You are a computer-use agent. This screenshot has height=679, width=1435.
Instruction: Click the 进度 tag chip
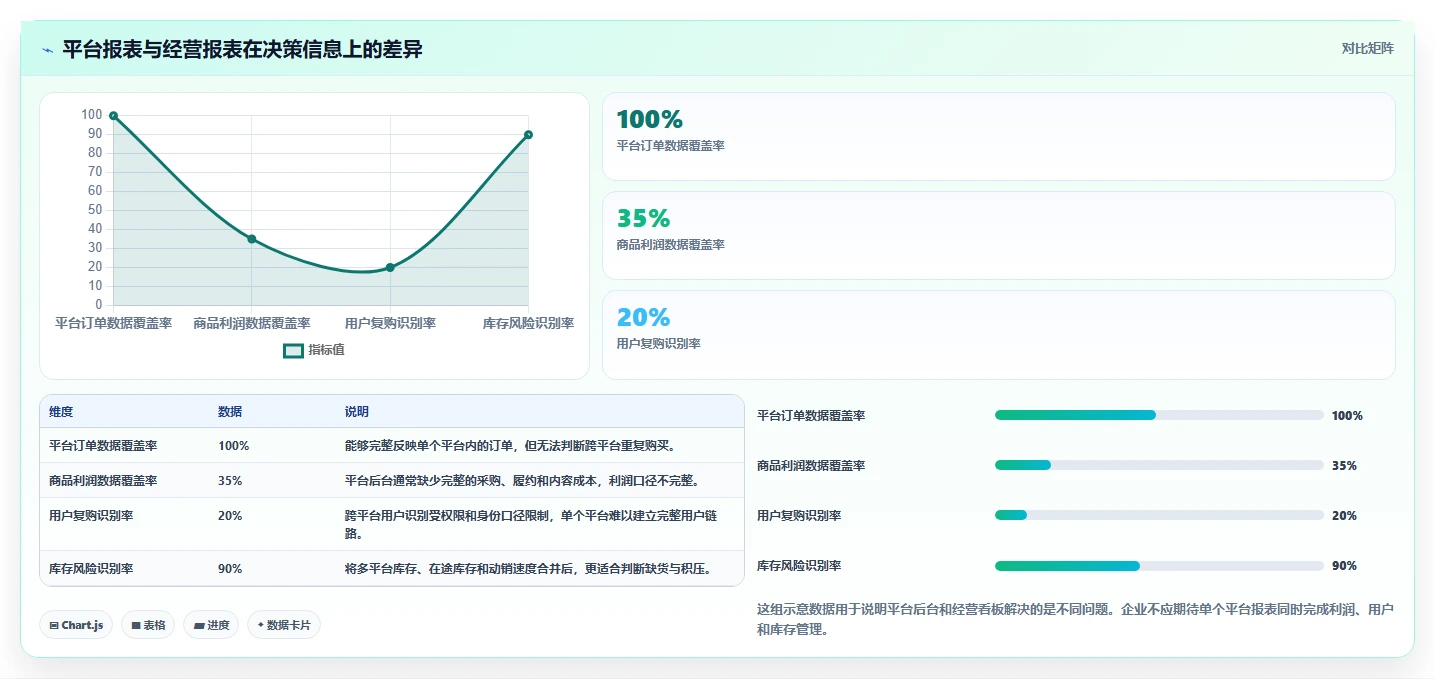211,625
